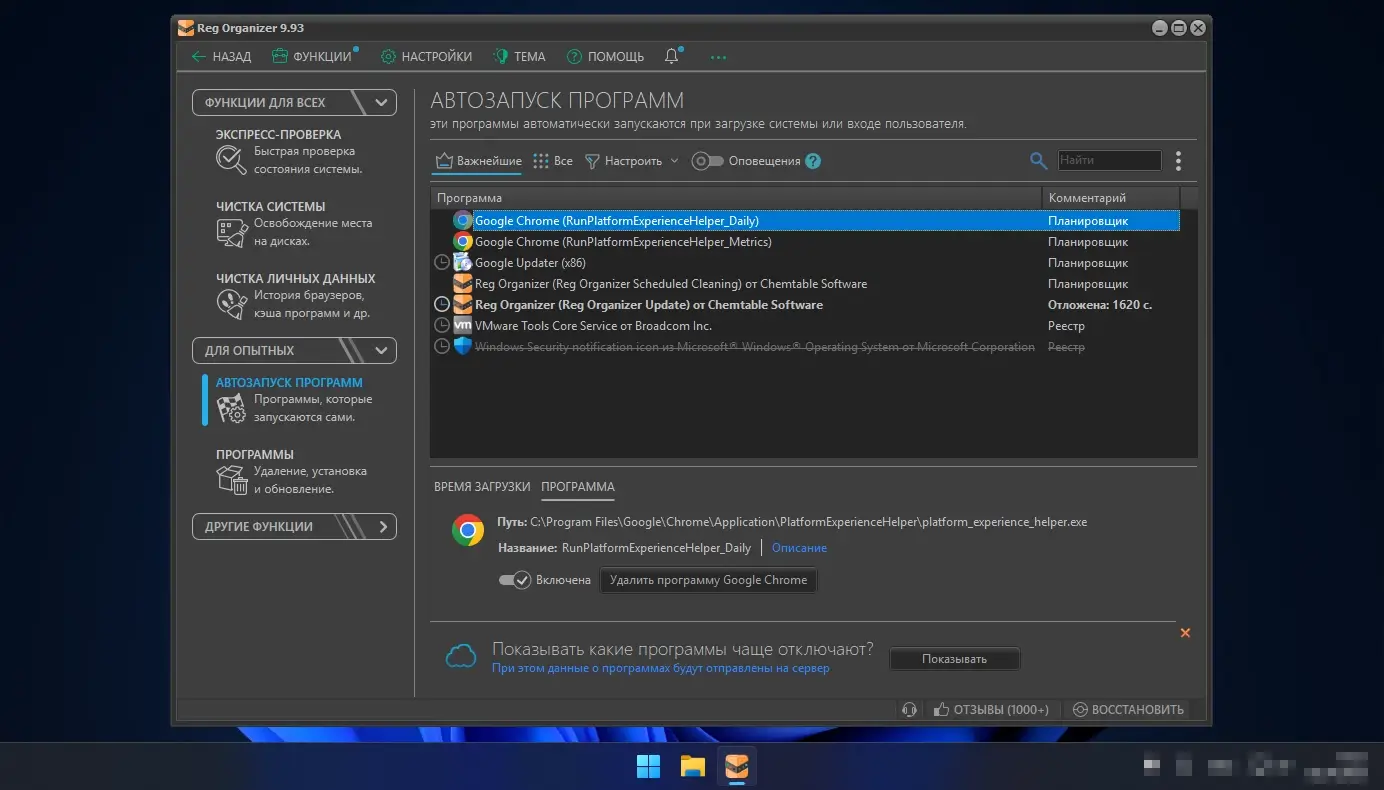
Task: Open Экспресс-проверка via its magnifier icon
Action: tap(231, 160)
